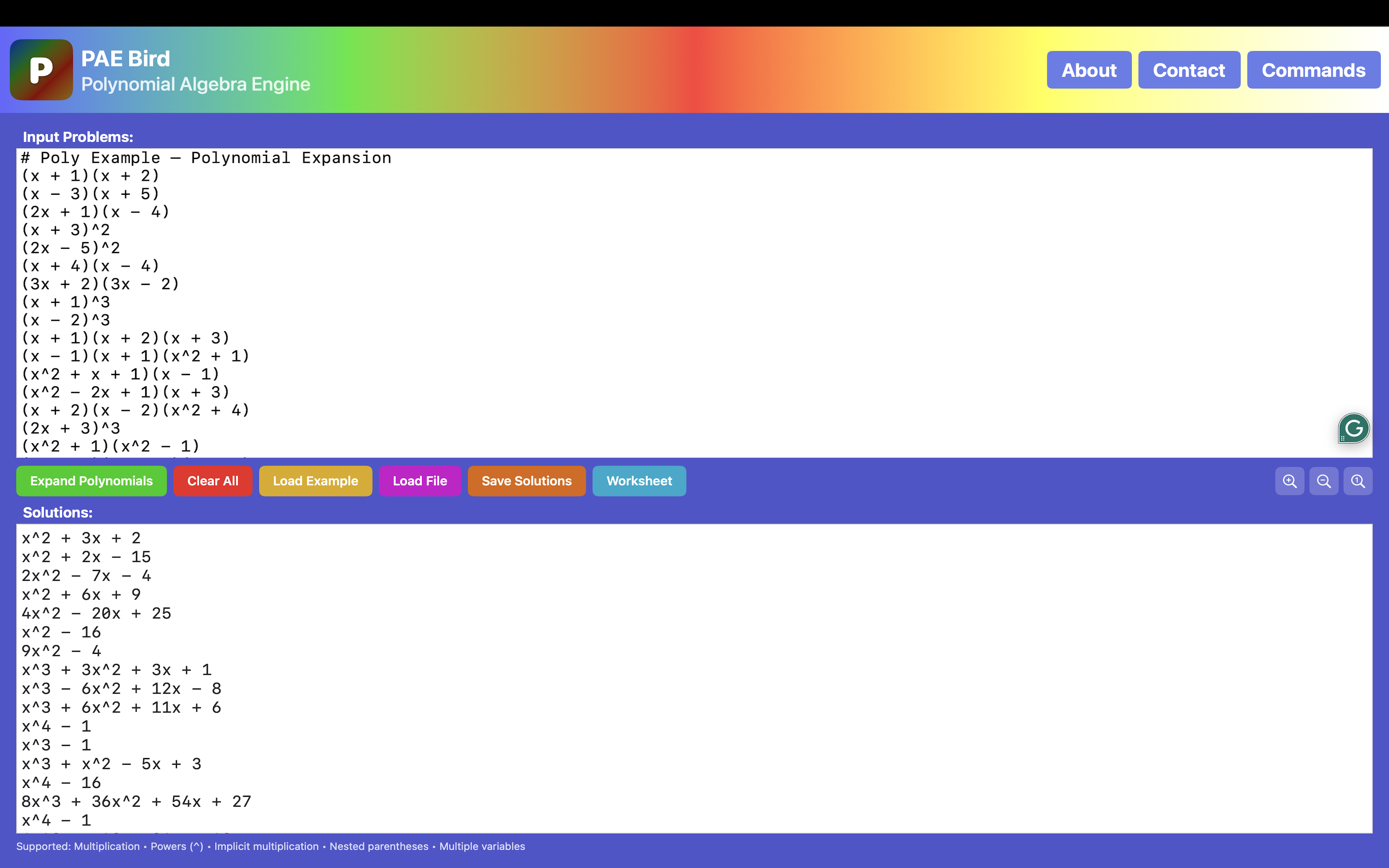This screenshot has width=1389, height=868.
Task: Click the Solutions label
Action: pyautogui.click(x=57, y=513)
